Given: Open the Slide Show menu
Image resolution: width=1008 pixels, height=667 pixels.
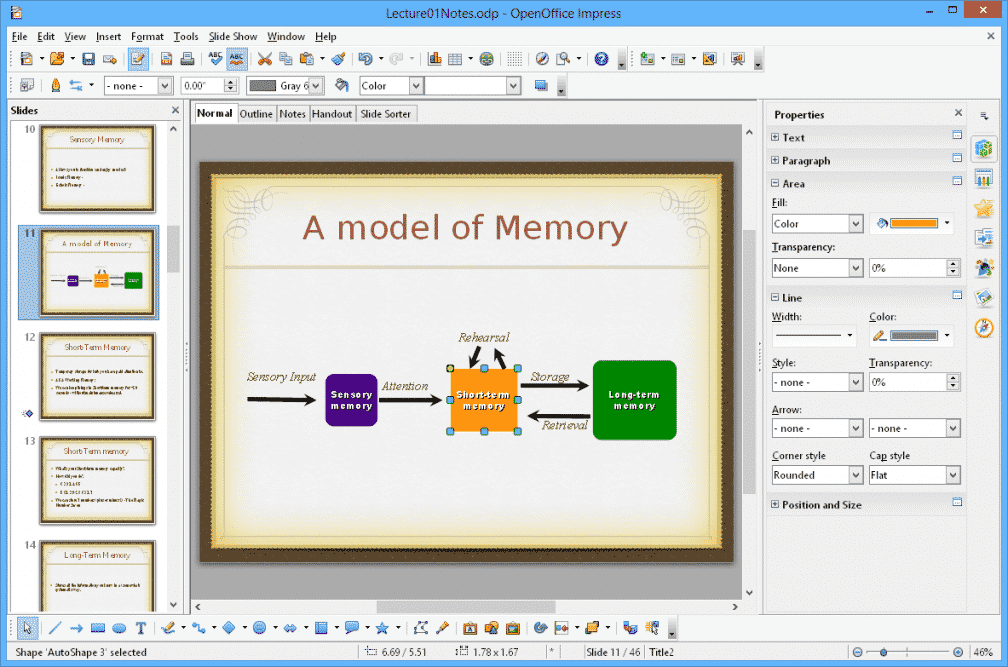Looking at the screenshot, I should pos(232,36).
